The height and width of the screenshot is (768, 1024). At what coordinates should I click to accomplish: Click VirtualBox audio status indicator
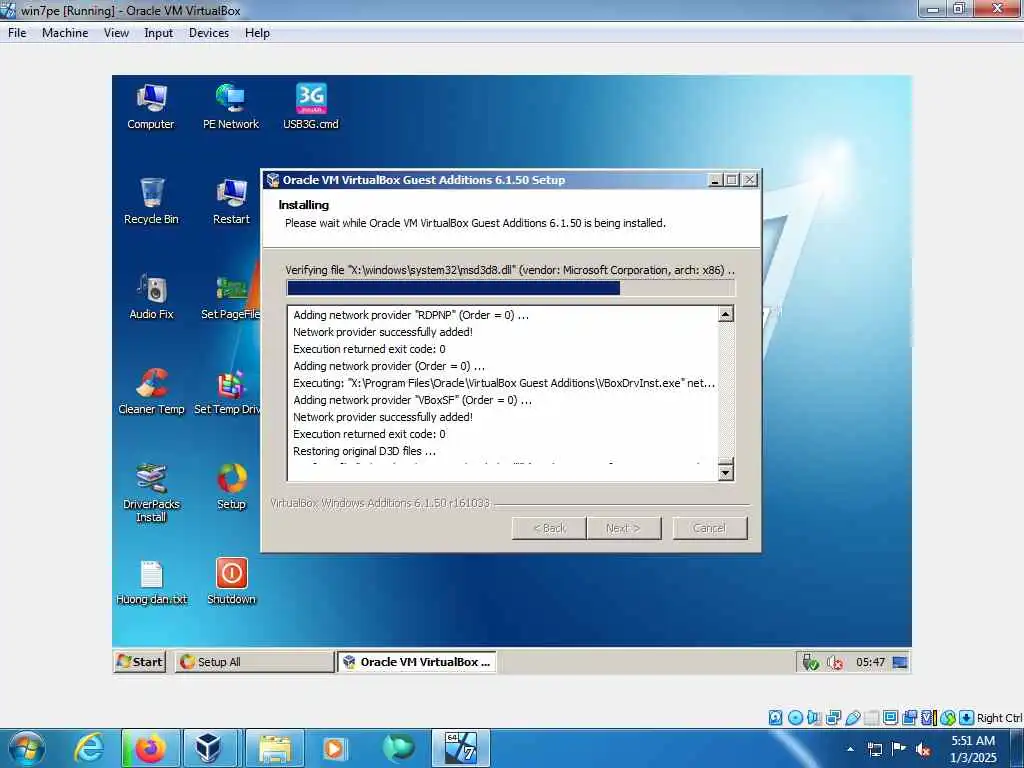(814, 718)
